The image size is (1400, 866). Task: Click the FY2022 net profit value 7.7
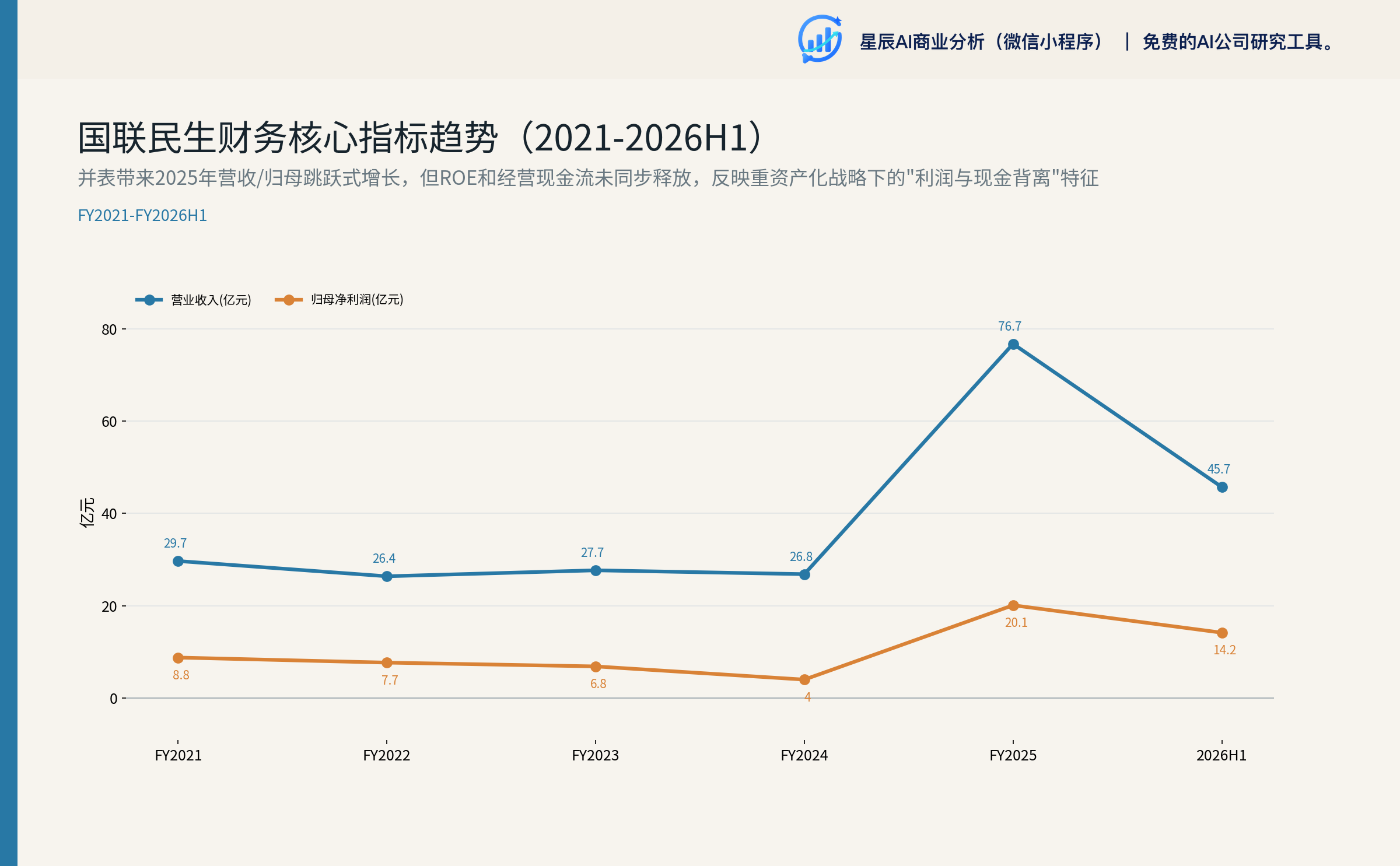(x=390, y=680)
